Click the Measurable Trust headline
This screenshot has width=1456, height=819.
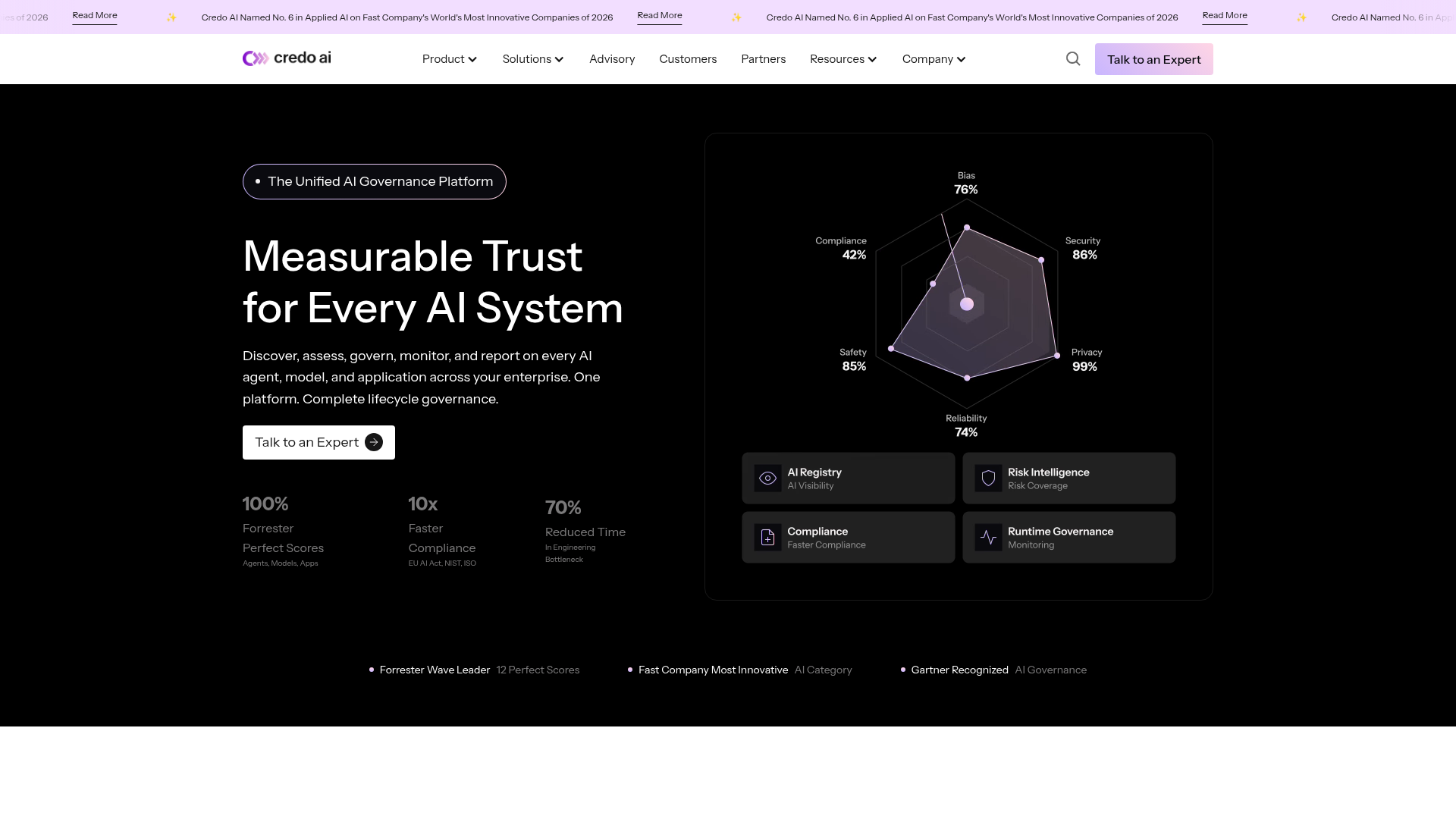coord(433,282)
